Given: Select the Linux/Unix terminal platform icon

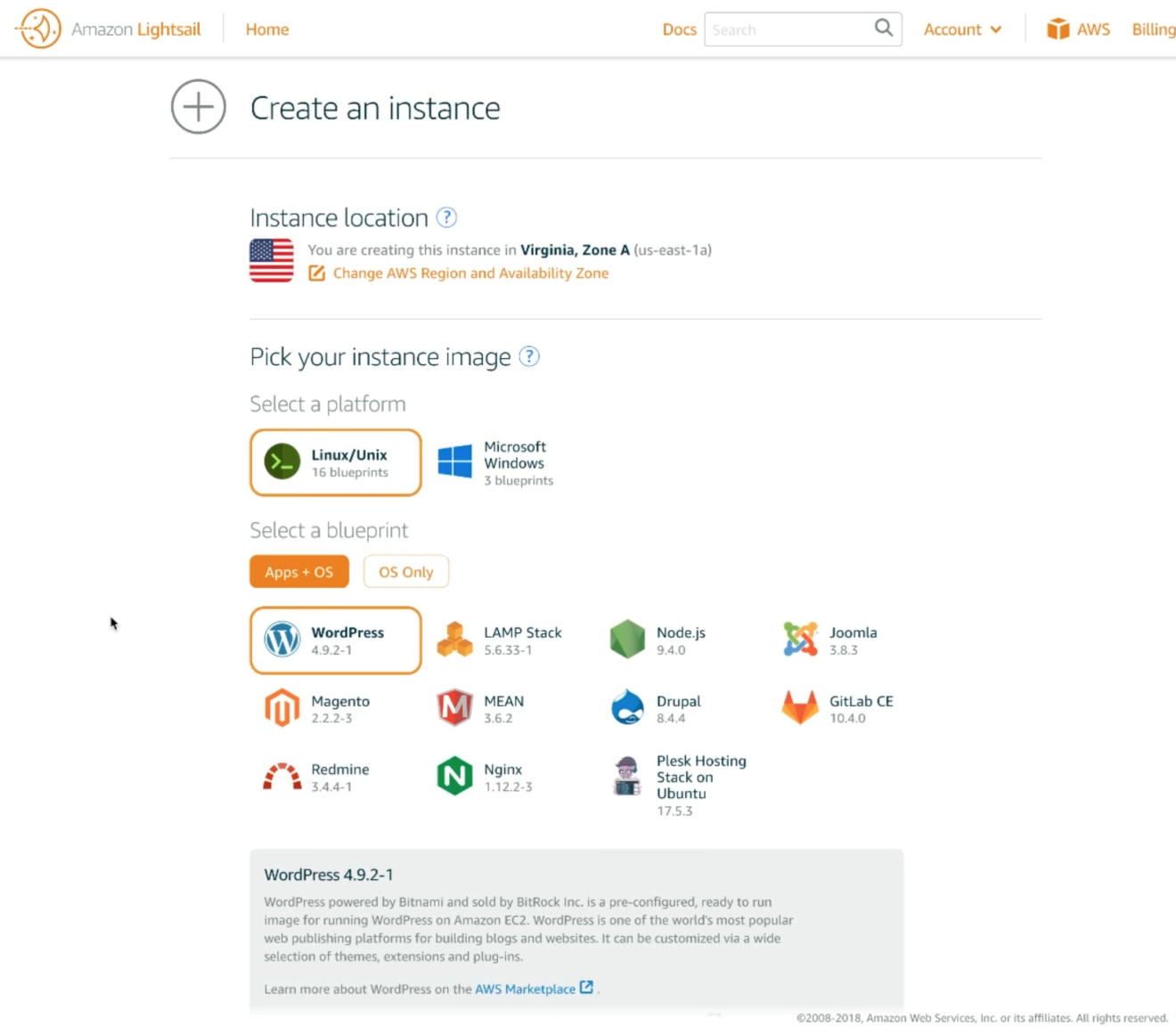Looking at the screenshot, I should pyautogui.click(x=282, y=461).
